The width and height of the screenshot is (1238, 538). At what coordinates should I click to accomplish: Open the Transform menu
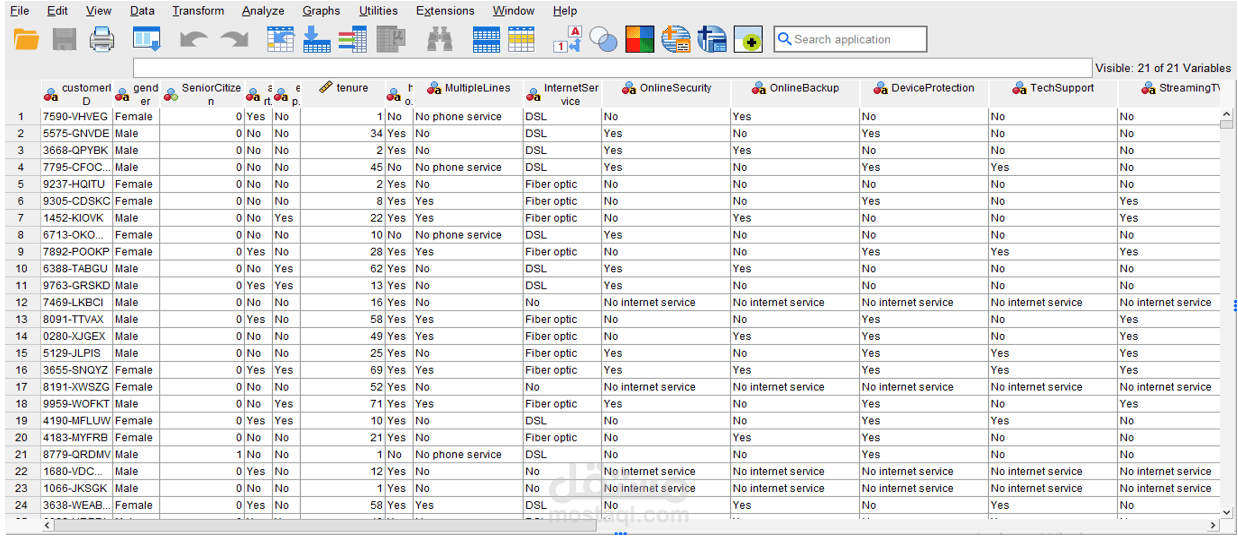[198, 11]
